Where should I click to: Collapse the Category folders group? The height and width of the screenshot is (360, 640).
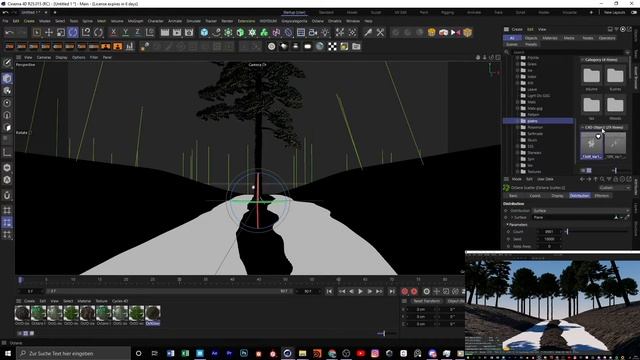(x=582, y=60)
